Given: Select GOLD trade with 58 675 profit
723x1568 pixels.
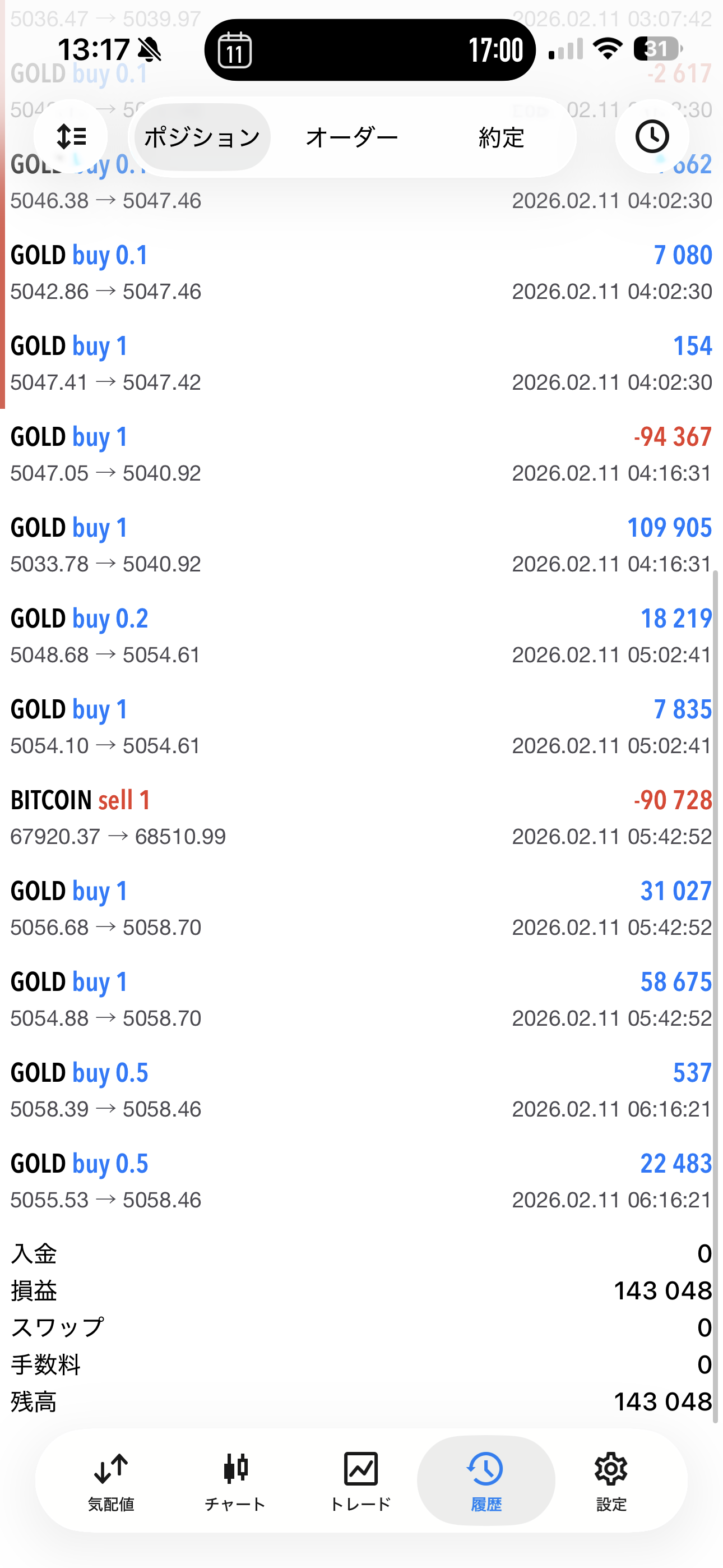Looking at the screenshot, I should coord(361,999).
